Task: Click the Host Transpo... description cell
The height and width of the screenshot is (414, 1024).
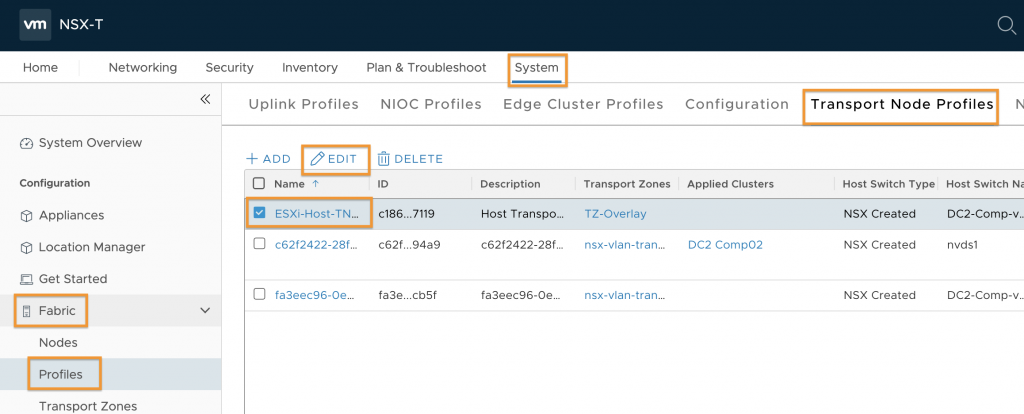Action: 521,214
